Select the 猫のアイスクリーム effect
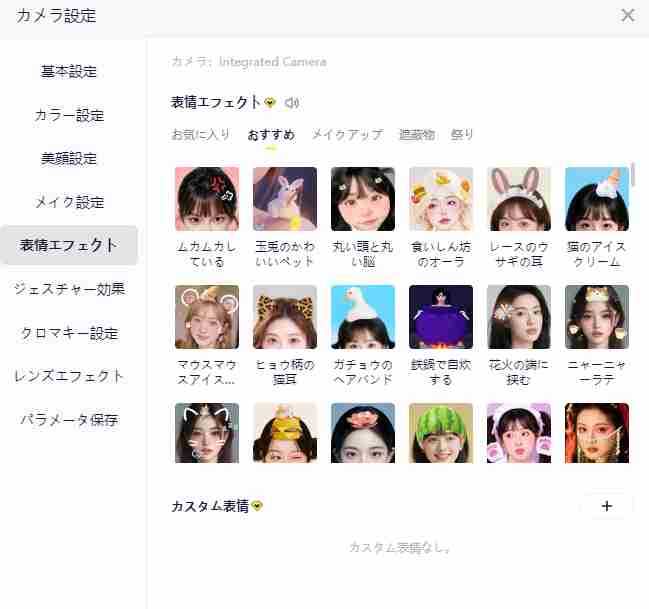The image size is (649, 609). [597, 199]
